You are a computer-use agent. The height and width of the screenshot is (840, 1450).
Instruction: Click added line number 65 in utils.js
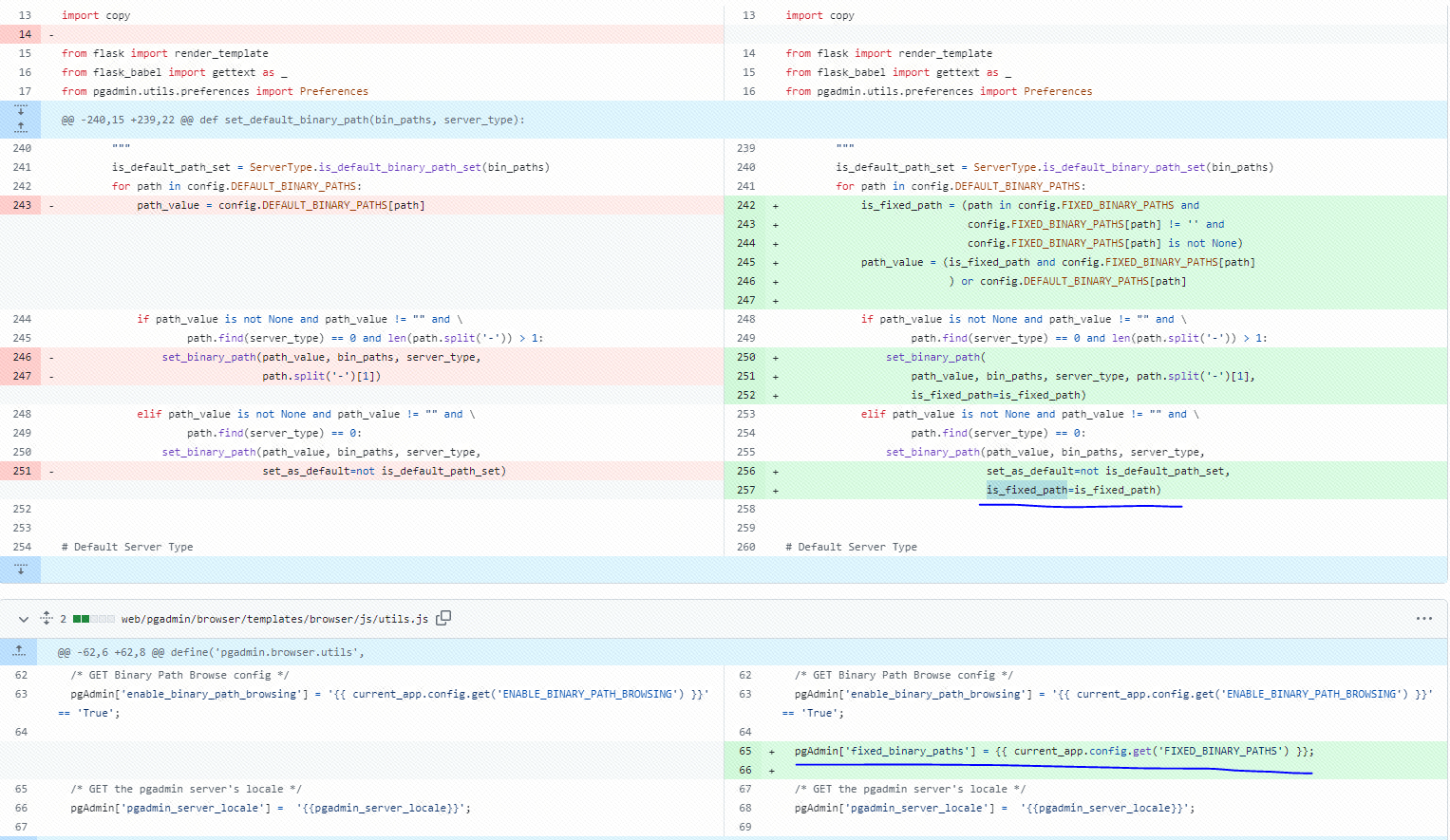[745, 751]
